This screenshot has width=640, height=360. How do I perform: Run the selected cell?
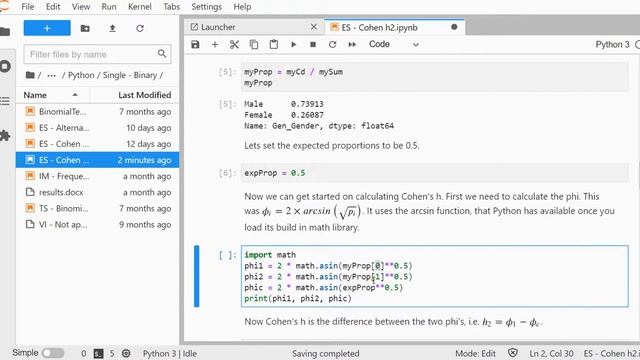pos(293,44)
